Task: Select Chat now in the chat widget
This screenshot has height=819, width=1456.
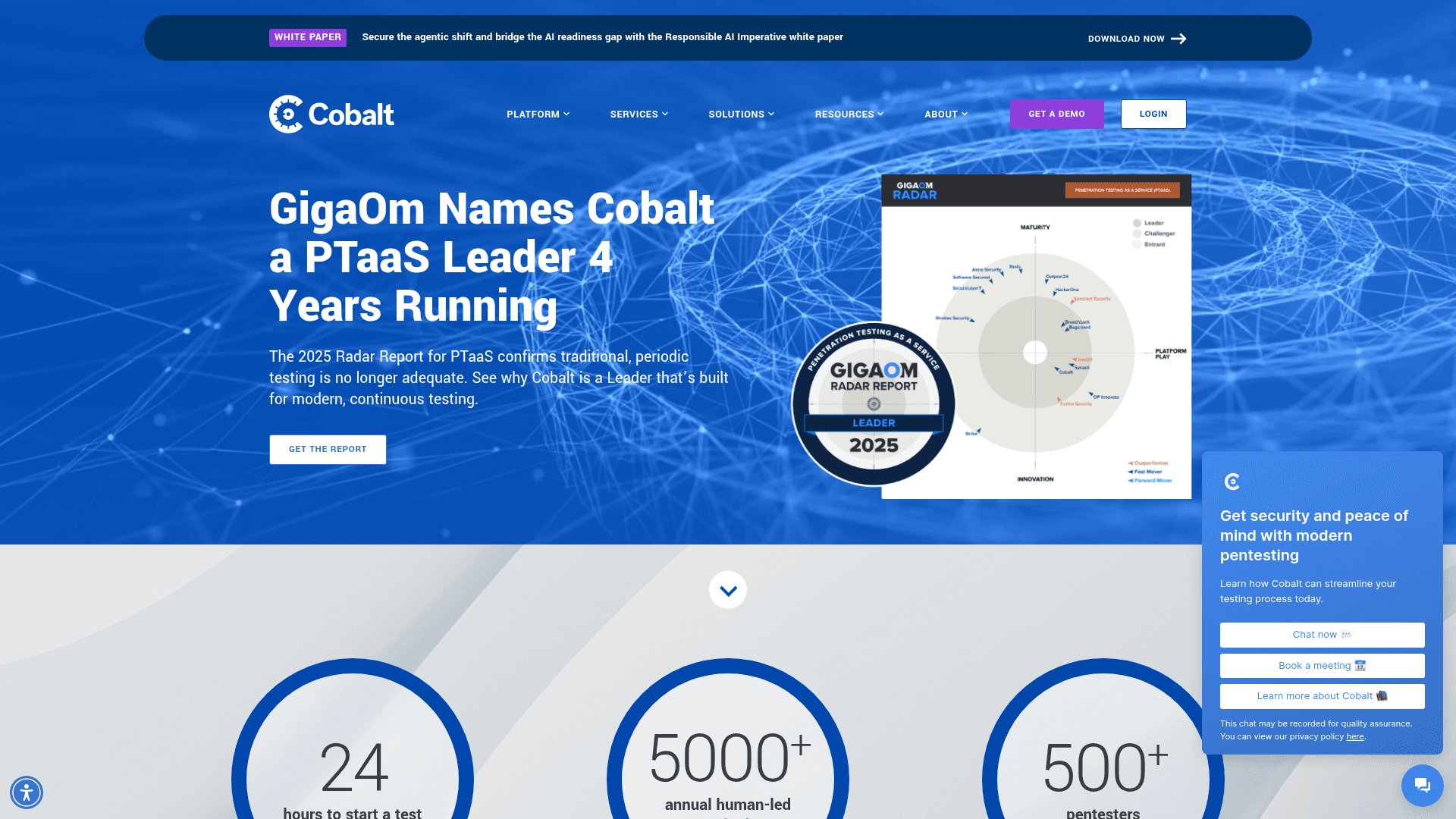Action: tap(1322, 635)
